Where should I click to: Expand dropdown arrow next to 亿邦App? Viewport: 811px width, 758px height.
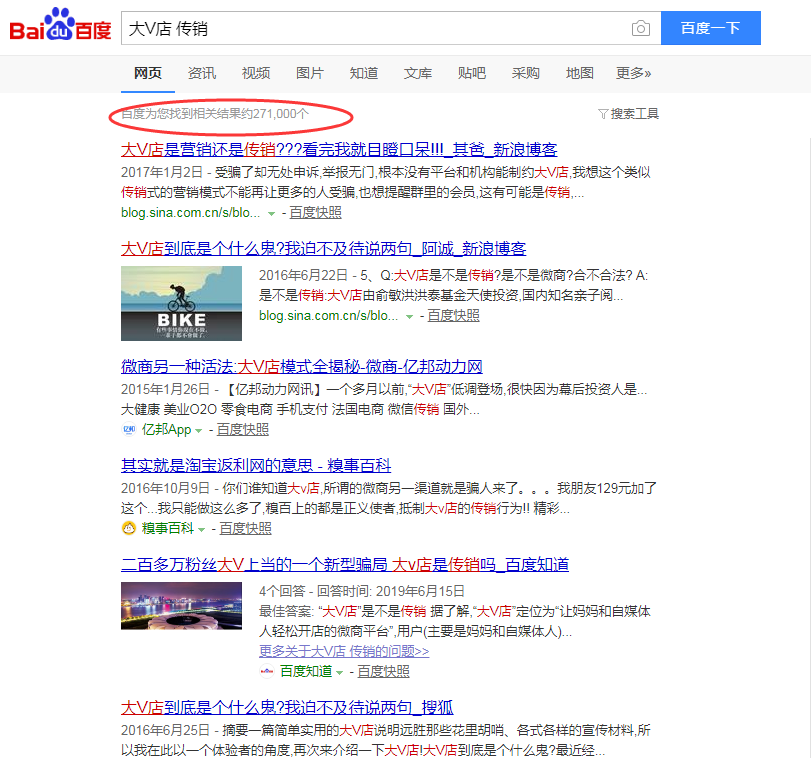[198, 430]
